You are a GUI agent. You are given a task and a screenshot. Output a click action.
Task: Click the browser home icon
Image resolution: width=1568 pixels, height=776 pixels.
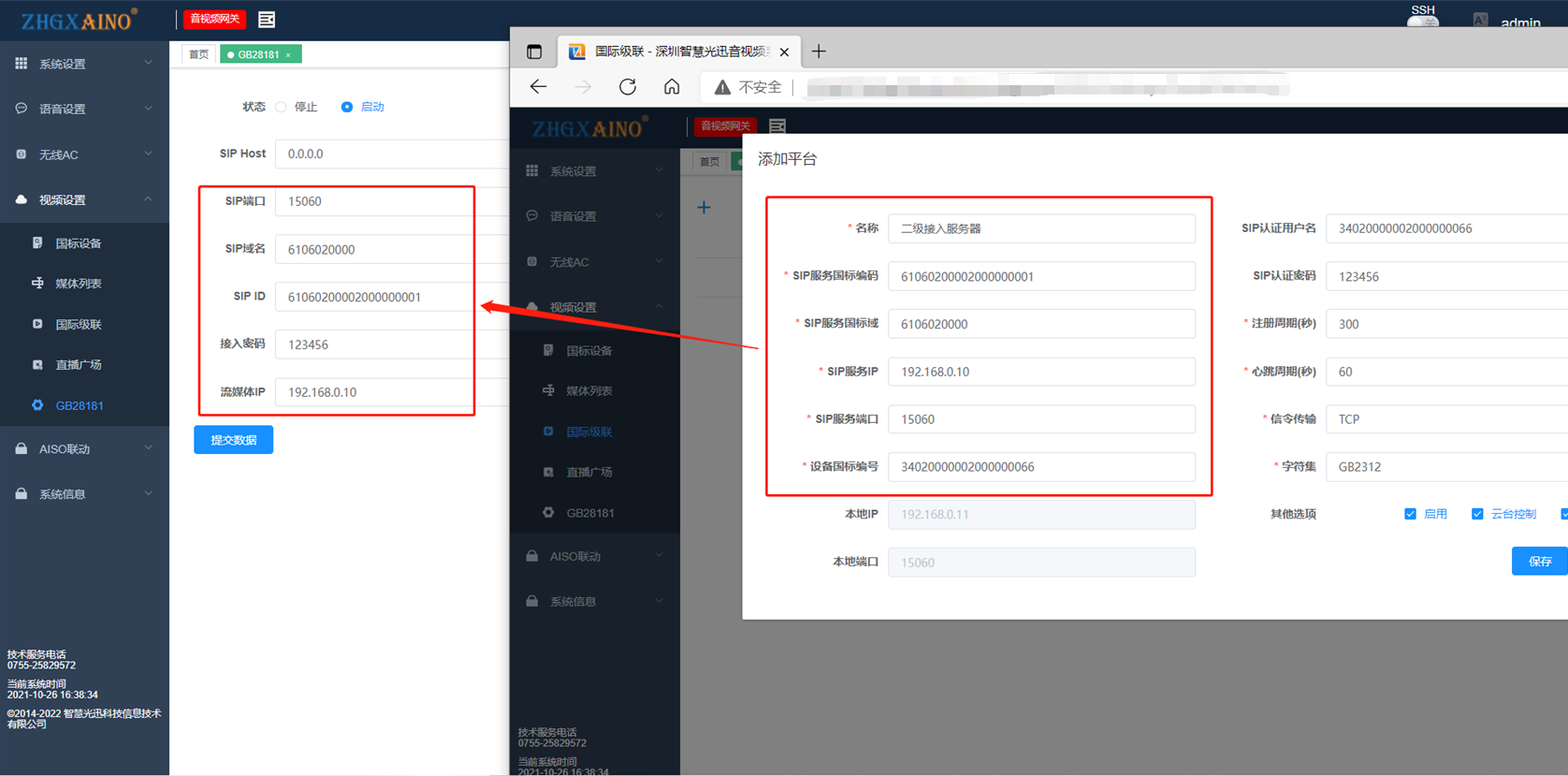pyautogui.click(x=672, y=87)
